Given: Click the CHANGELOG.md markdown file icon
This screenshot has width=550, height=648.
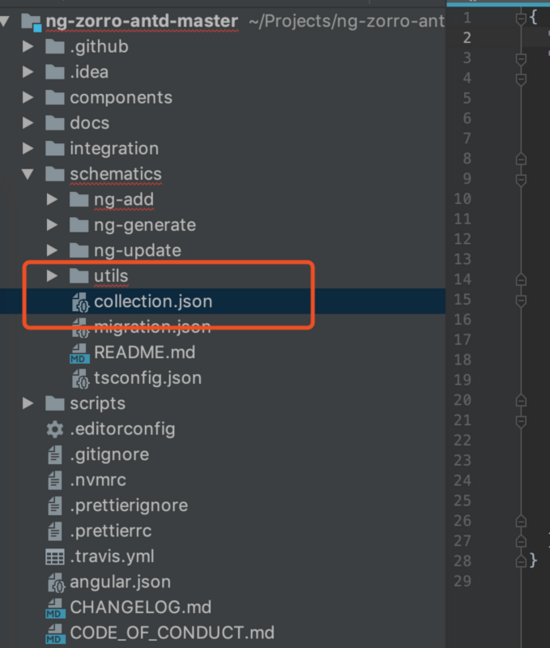Looking at the screenshot, I should point(55,608).
